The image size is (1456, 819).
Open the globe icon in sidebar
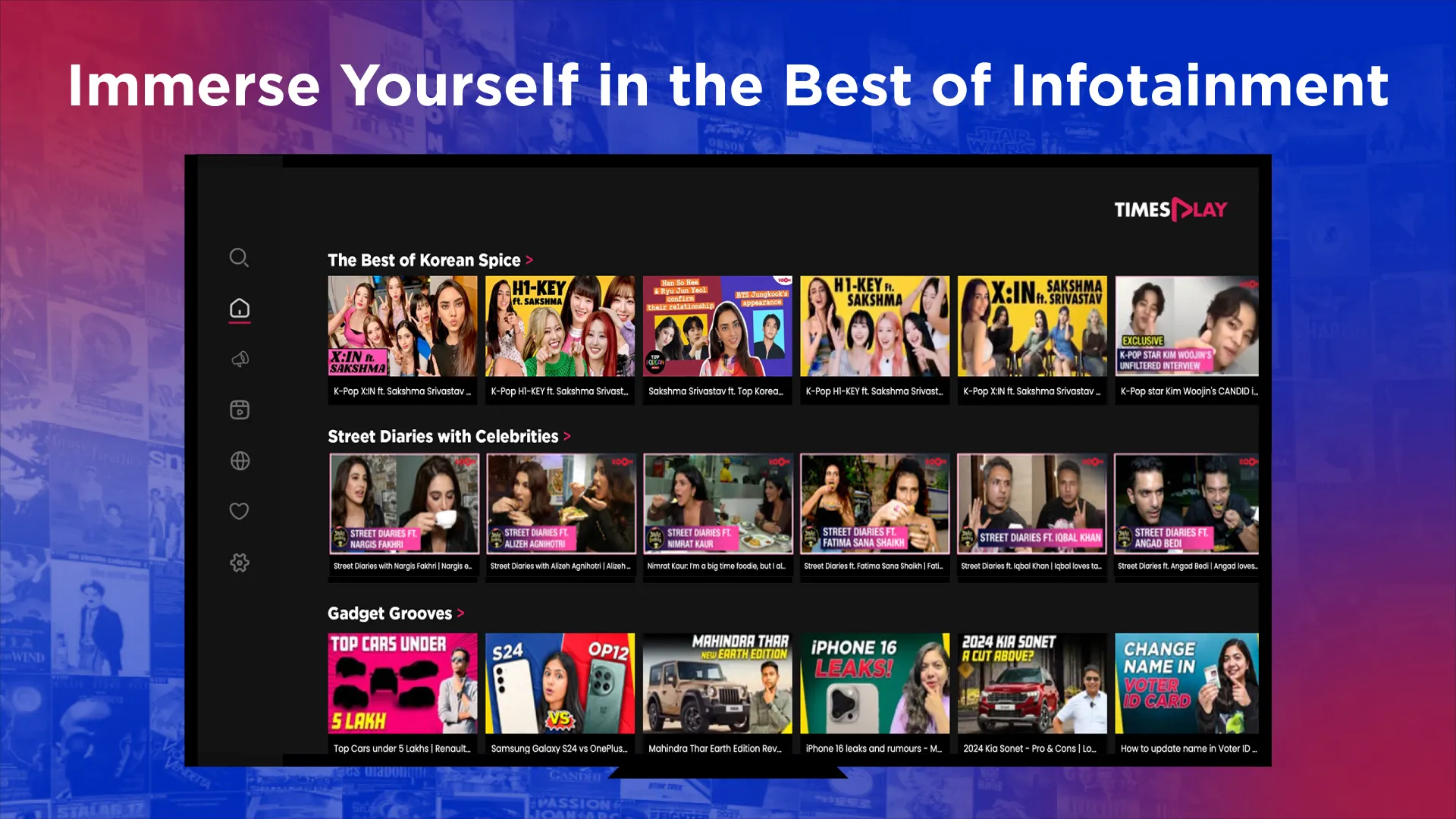pos(240,460)
